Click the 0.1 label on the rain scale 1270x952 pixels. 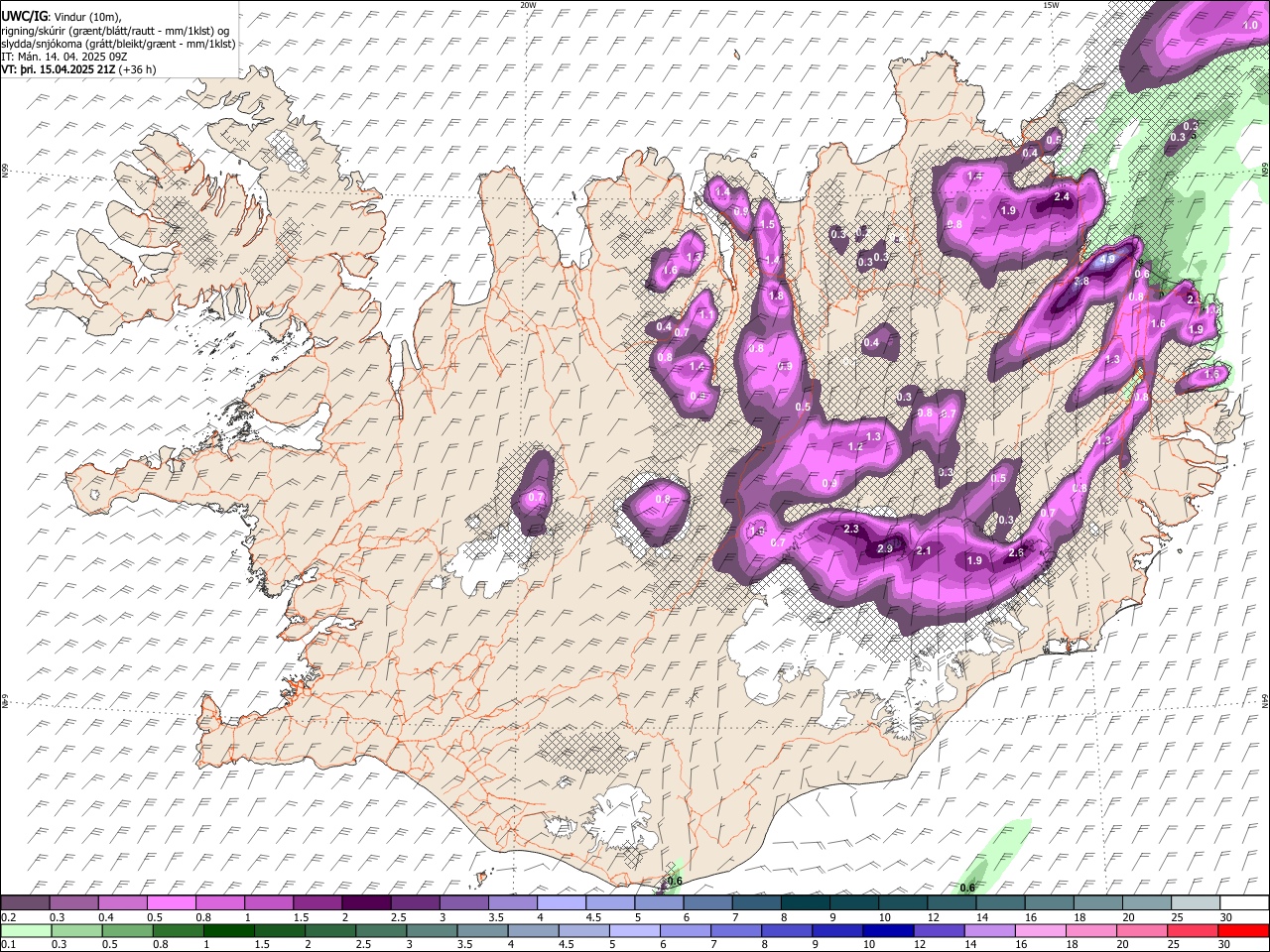pyautogui.click(x=9, y=945)
